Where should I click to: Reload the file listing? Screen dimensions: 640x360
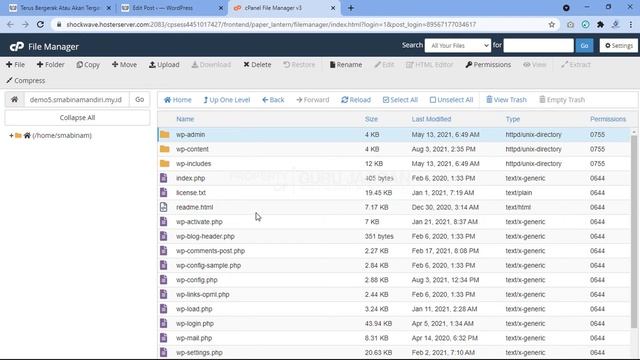(x=356, y=100)
